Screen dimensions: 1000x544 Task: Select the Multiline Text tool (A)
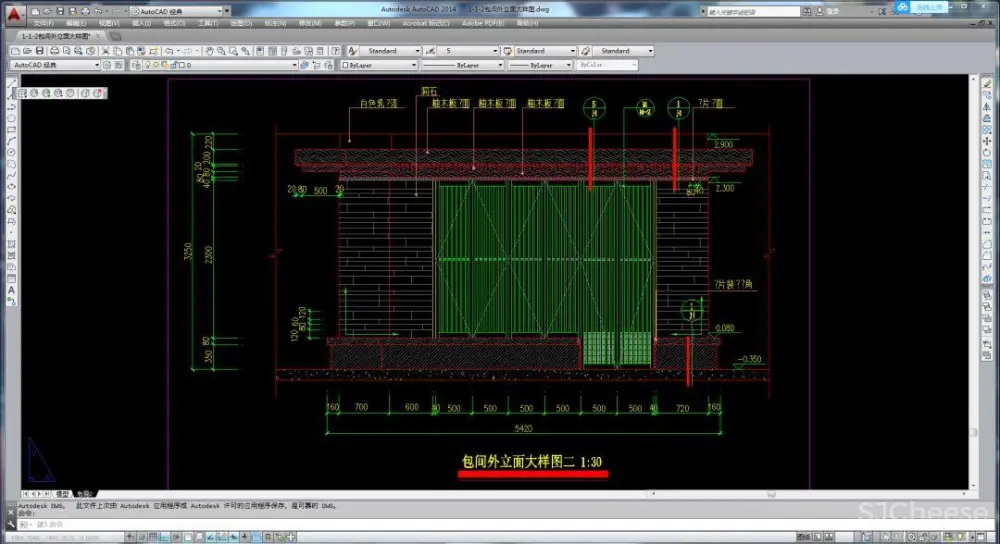[x=11, y=289]
